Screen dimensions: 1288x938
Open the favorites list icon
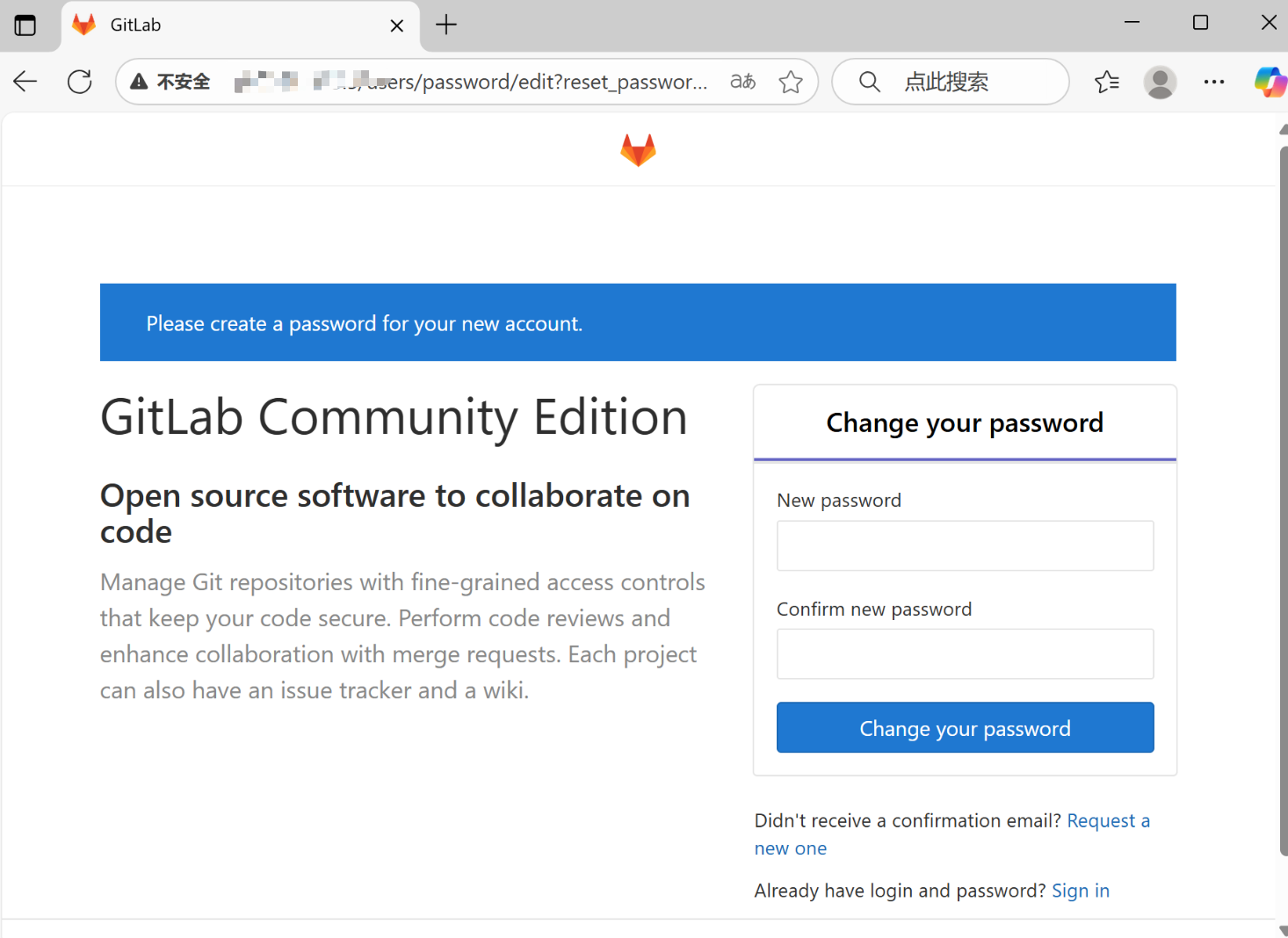coord(1107,82)
